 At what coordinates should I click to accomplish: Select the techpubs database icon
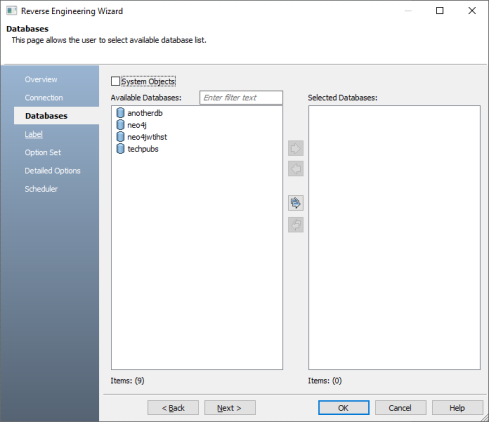[120, 149]
